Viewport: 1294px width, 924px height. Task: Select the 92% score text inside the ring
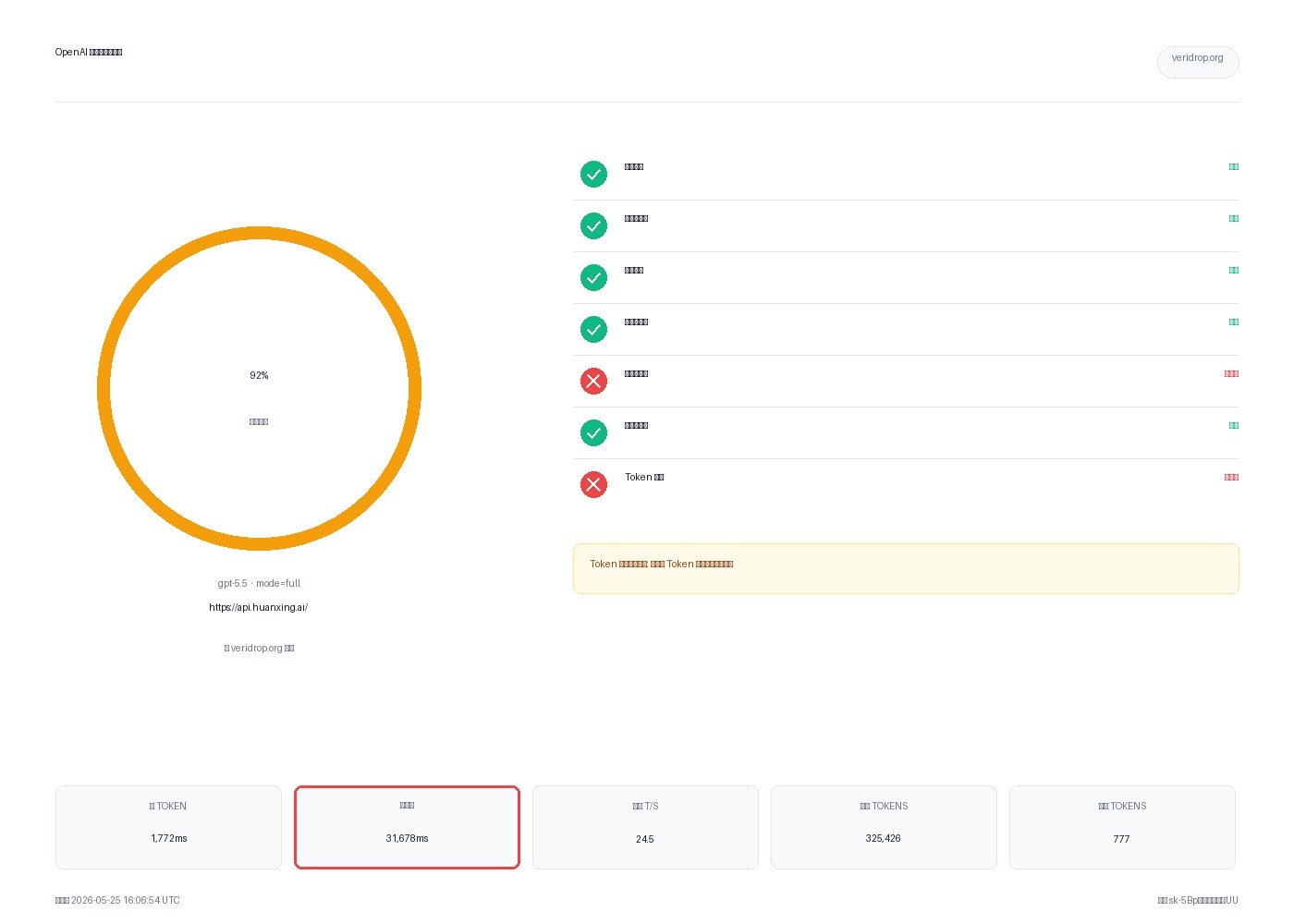point(259,375)
